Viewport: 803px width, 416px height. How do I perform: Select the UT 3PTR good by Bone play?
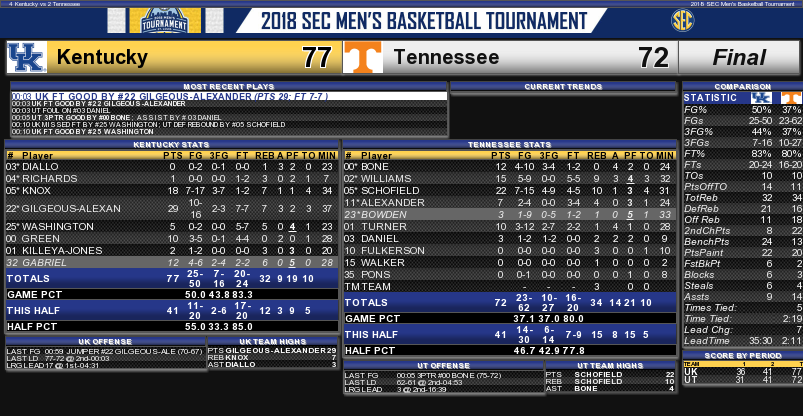pyautogui.click(x=229, y=117)
